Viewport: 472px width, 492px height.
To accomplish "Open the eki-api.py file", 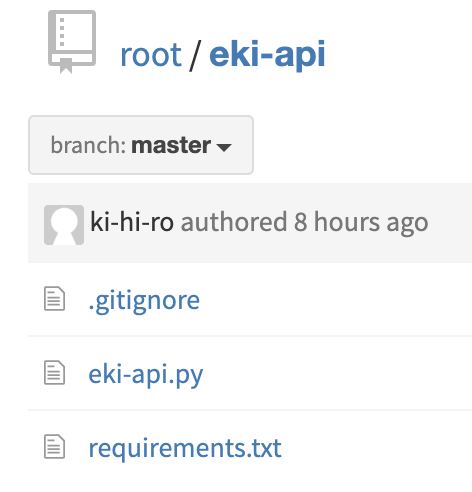I will [146, 375].
